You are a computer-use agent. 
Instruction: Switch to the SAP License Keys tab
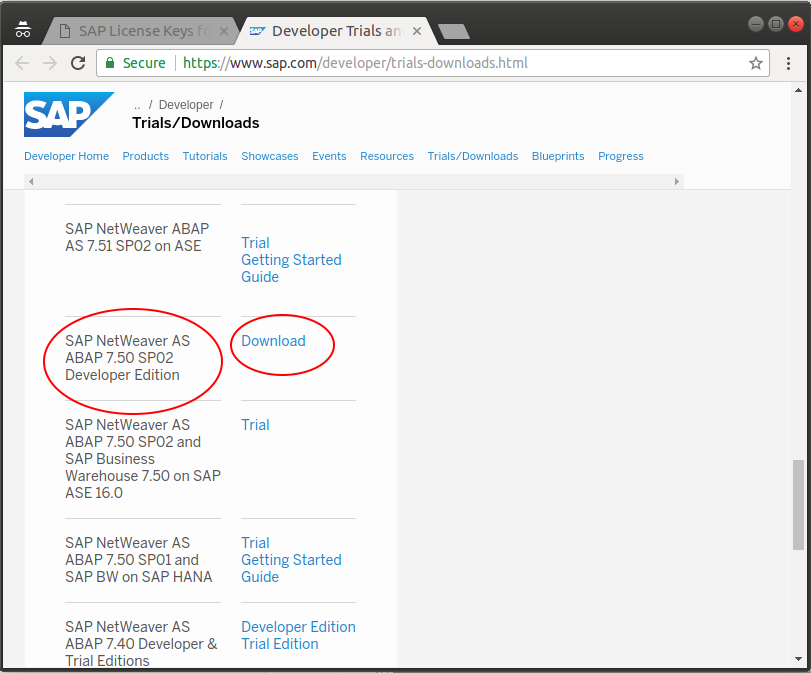click(x=141, y=31)
